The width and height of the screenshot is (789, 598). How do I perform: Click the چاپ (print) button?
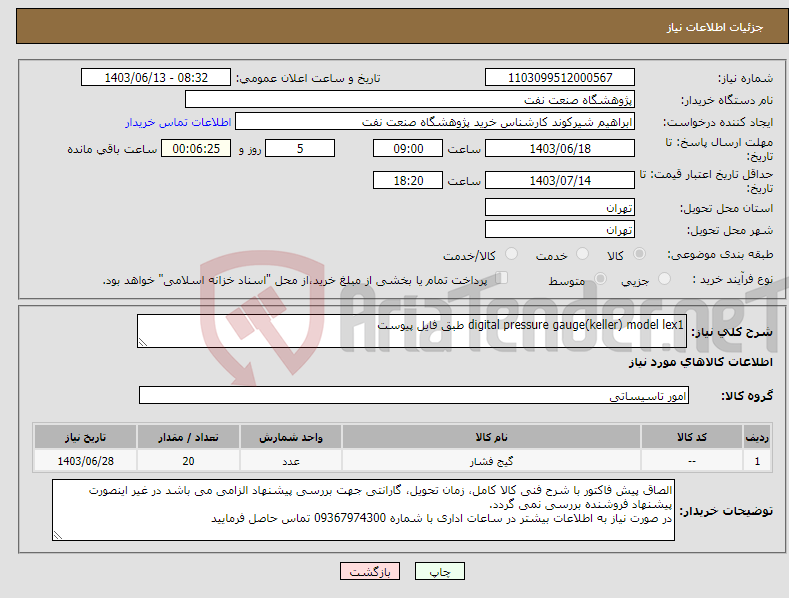439,571
